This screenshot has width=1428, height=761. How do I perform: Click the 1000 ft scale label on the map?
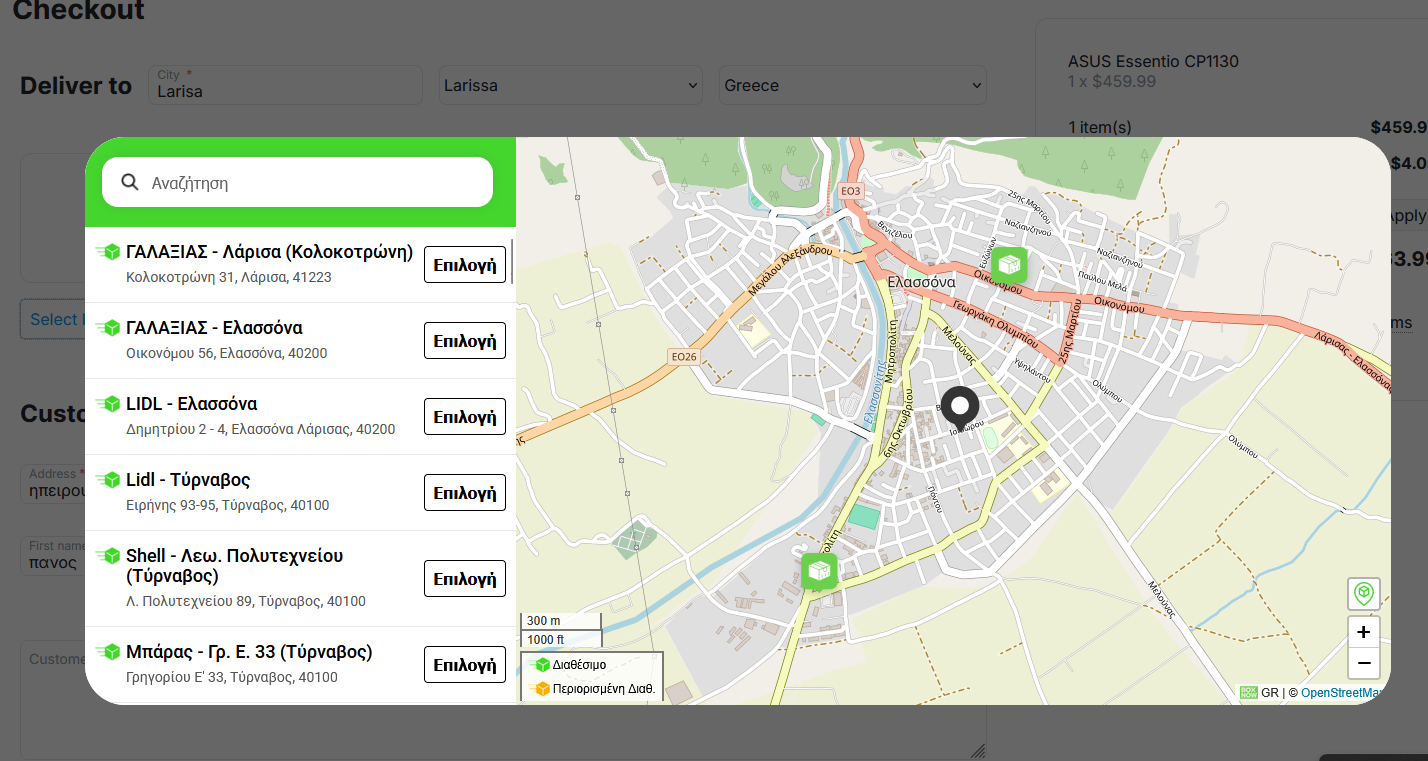(546, 640)
